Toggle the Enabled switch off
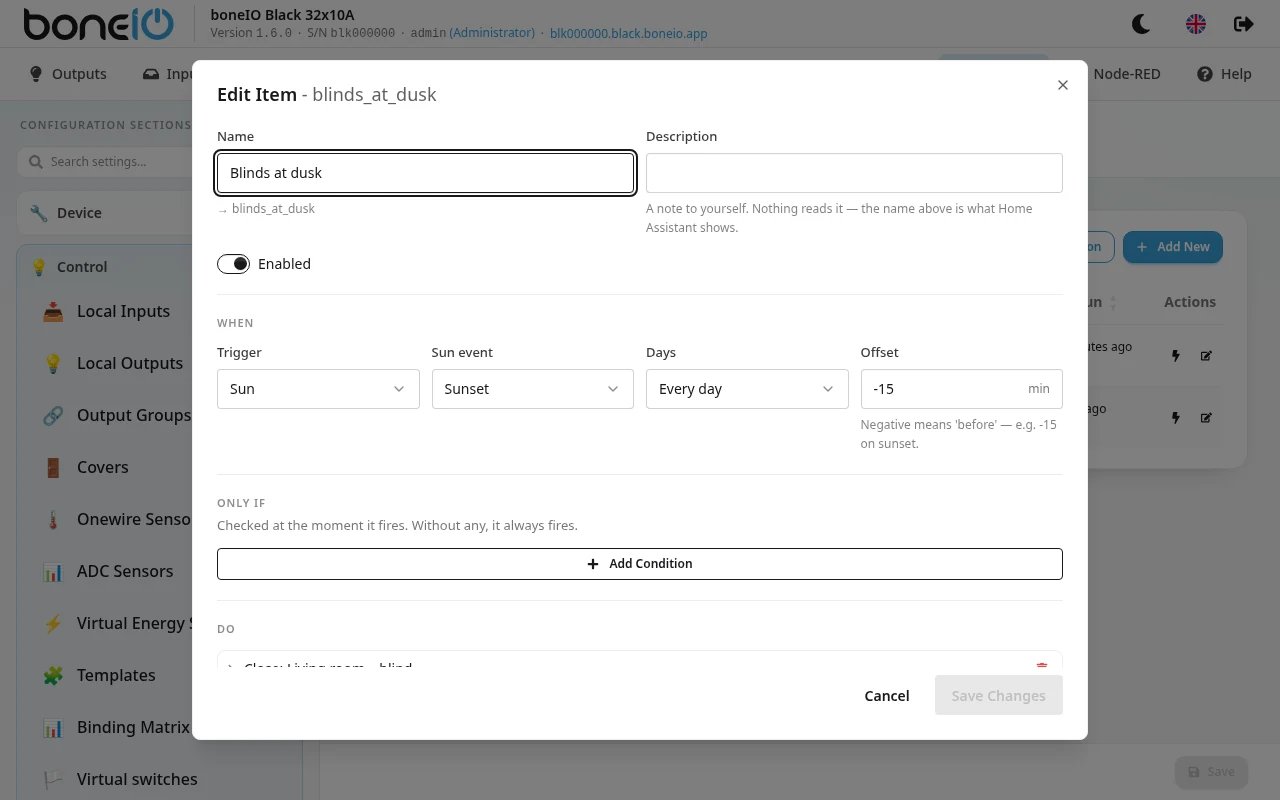1280x800 pixels. pos(233,264)
